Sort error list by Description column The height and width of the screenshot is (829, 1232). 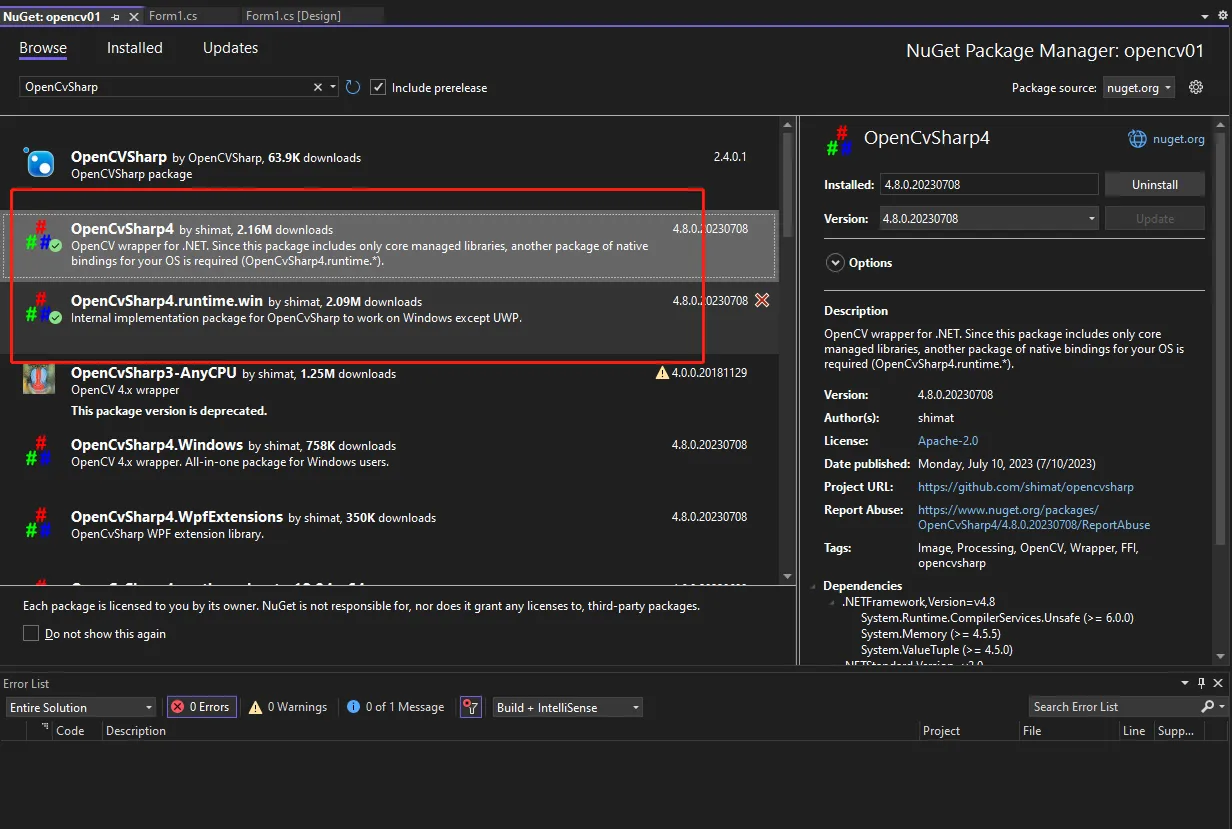(x=136, y=731)
